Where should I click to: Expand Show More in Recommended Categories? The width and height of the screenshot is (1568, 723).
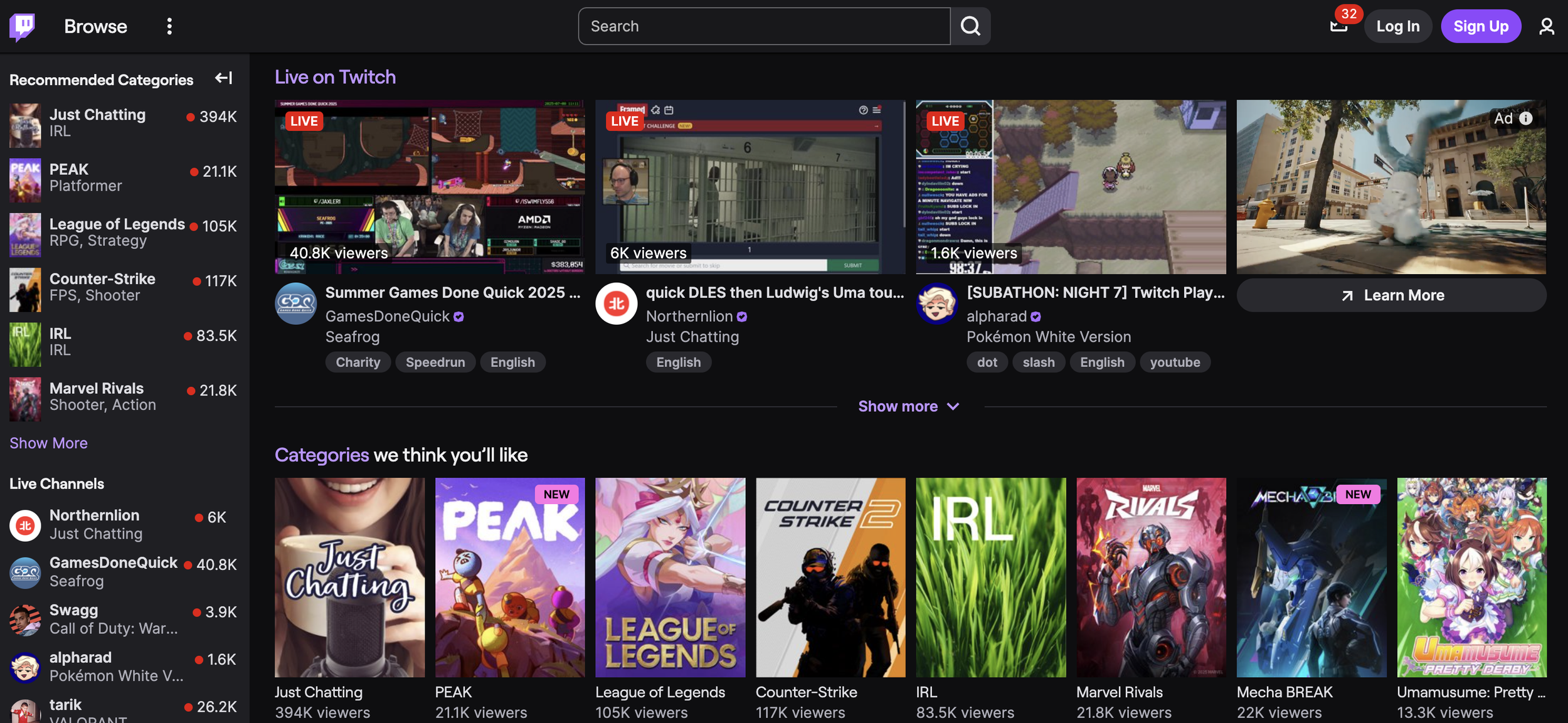click(x=48, y=443)
